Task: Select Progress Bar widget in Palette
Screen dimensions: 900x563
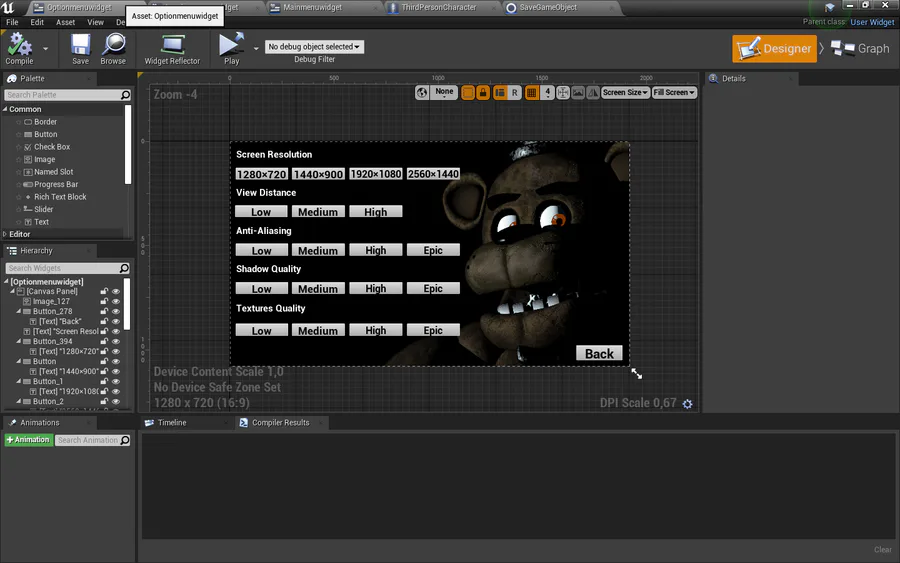Action: [x=56, y=184]
